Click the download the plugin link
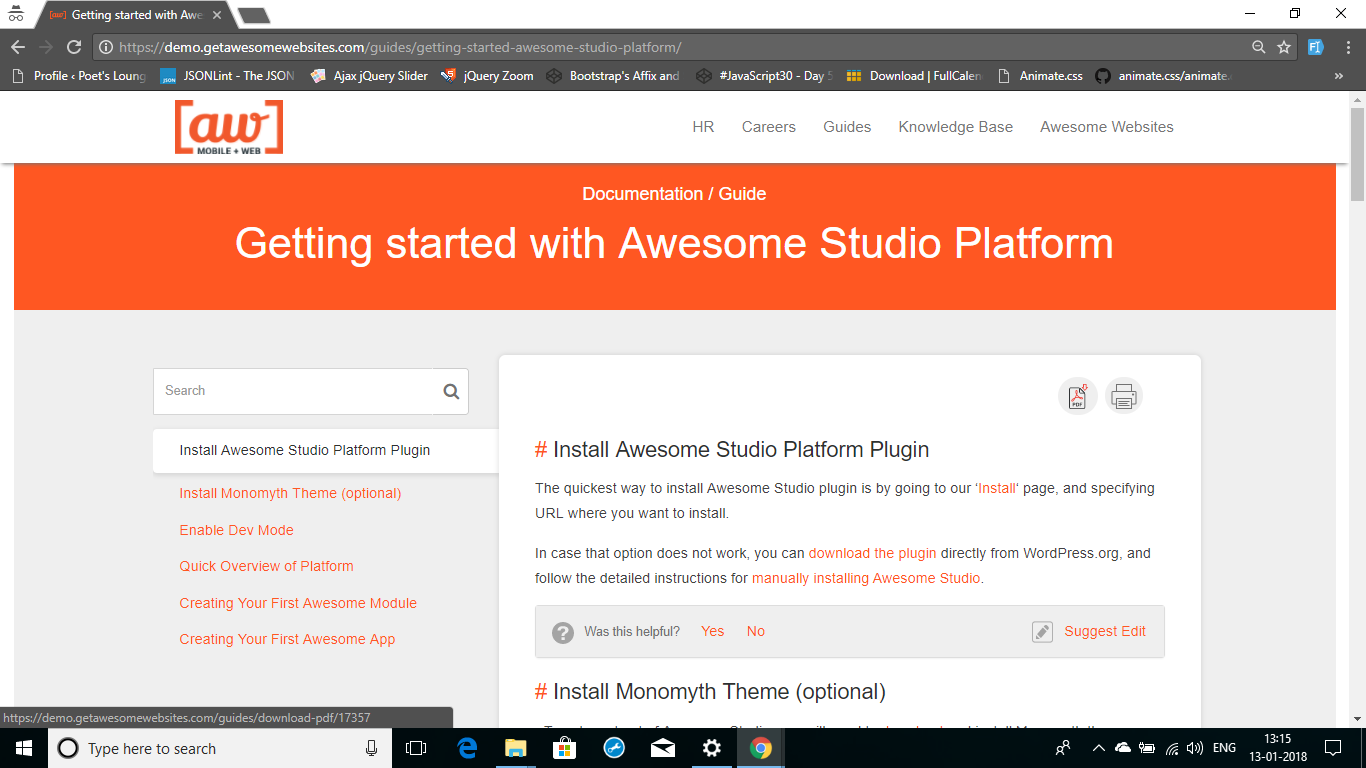Image resolution: width=1366 pixels, height=768 pixels. (x=873, y=553)
